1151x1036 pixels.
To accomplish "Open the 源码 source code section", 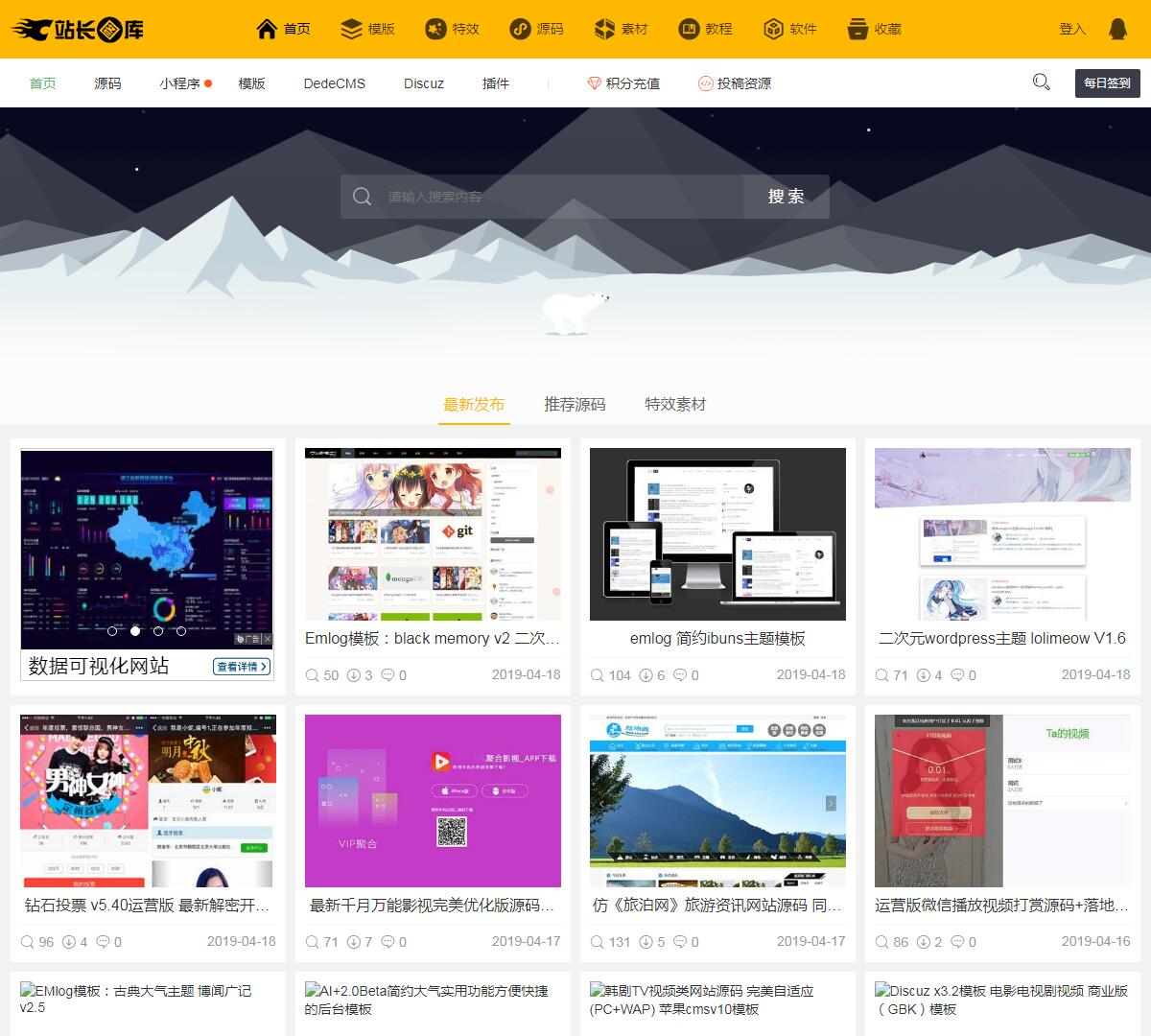I will coord(536,29).
